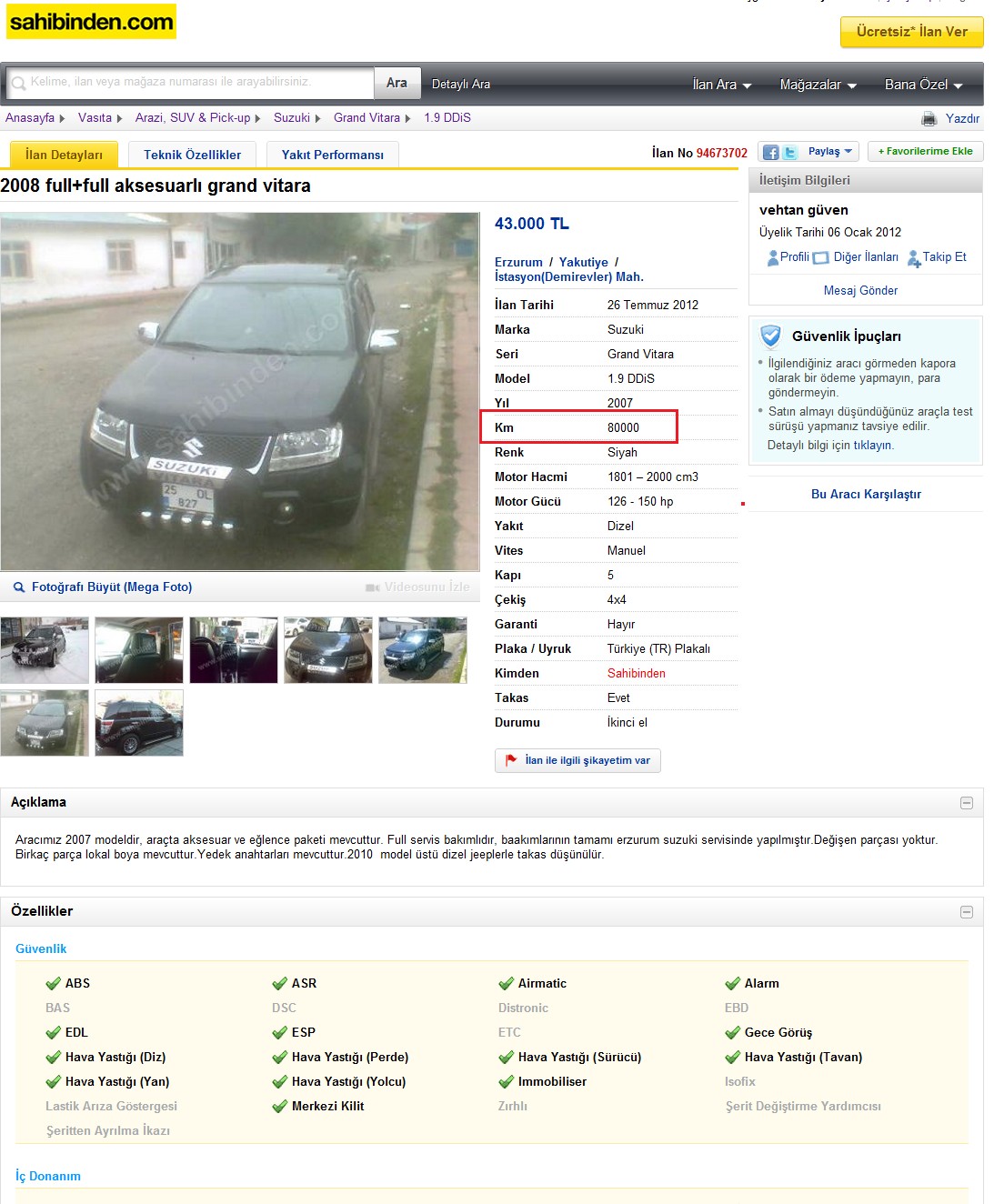Open the Detaylı Ara link

tap(461, 85)
